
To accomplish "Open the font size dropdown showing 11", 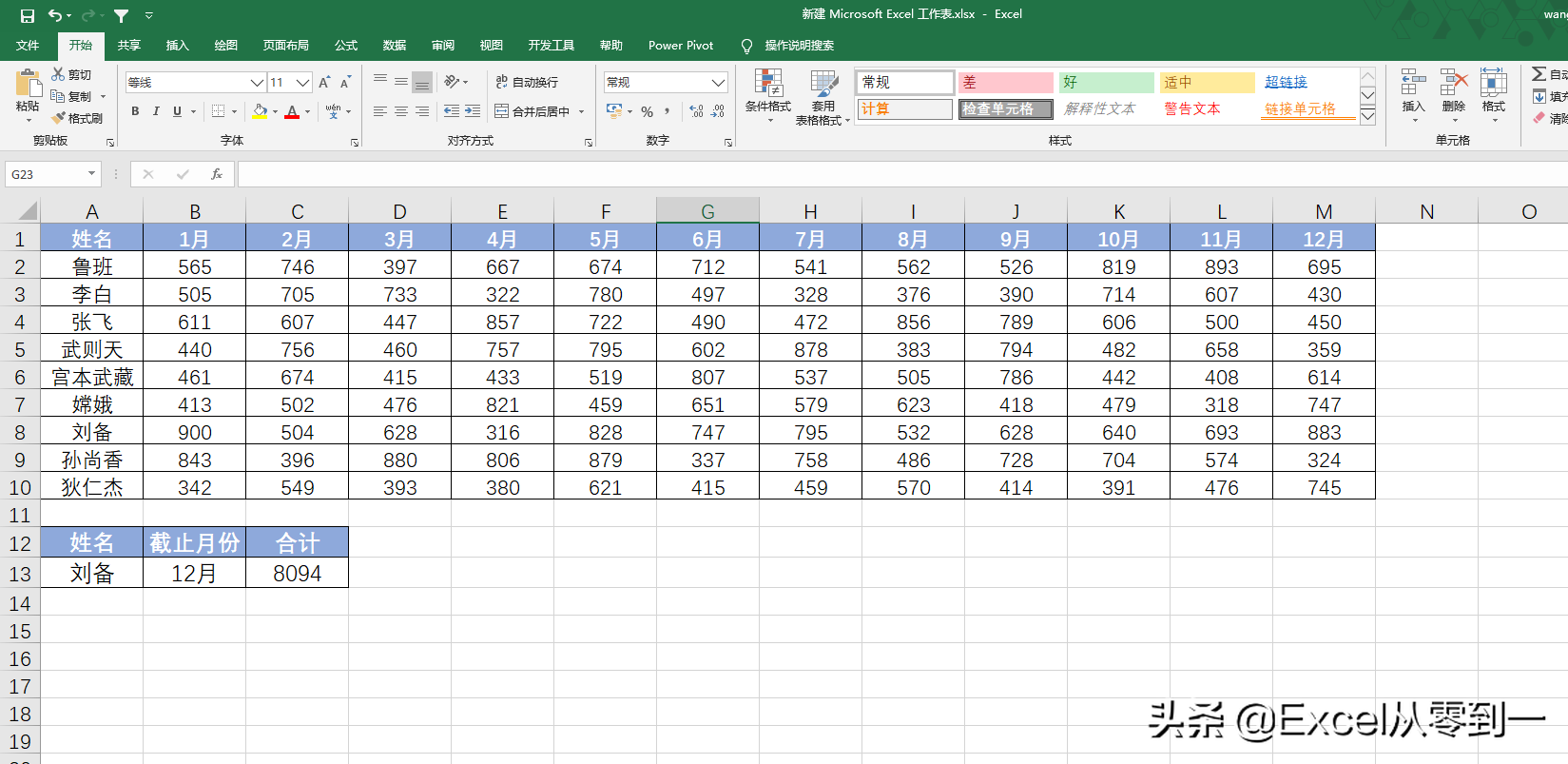I will pyautogui.click(x=303, y=83).
